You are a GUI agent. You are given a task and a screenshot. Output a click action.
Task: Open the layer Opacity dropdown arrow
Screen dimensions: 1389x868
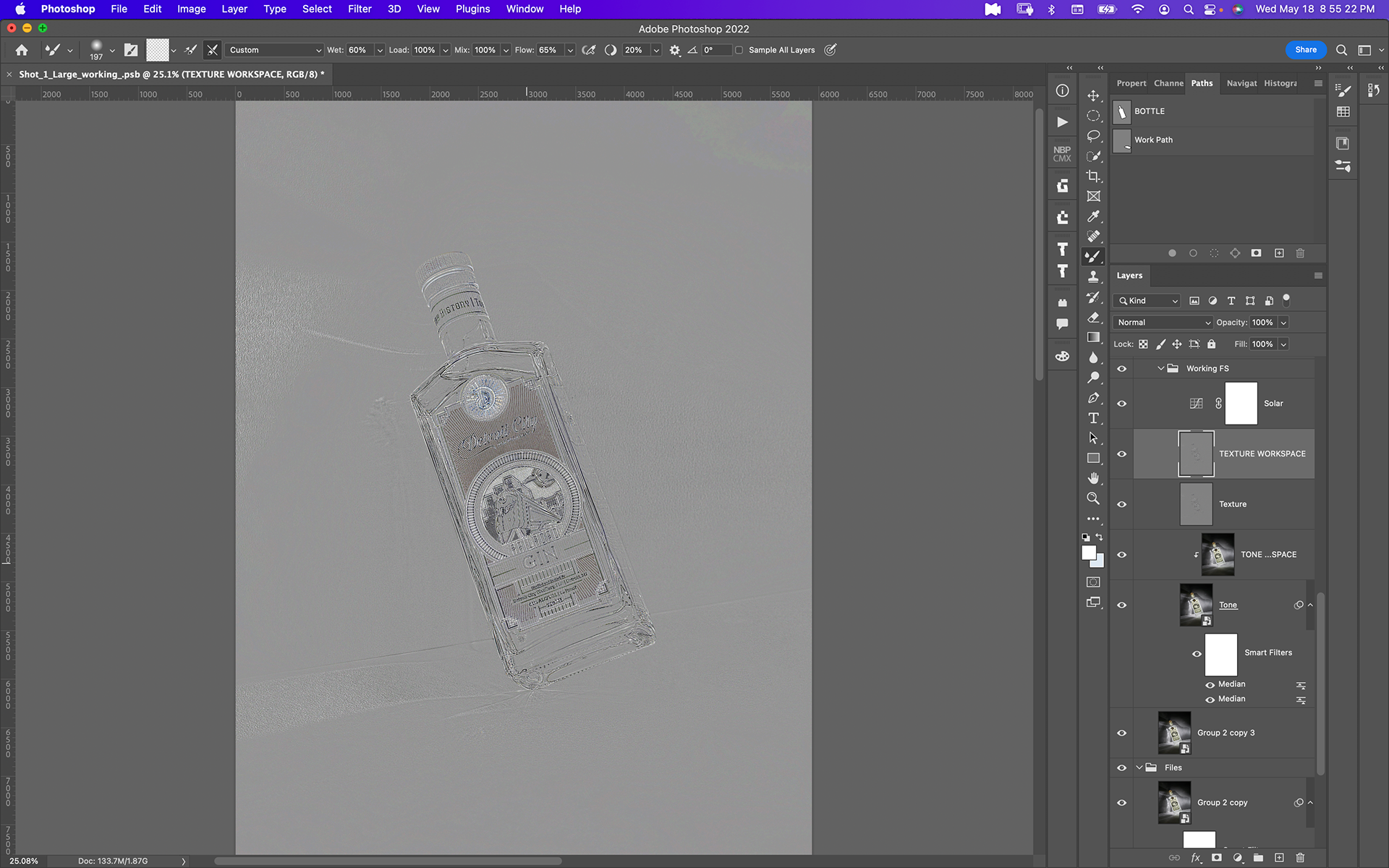pyautogui.click(x=1283, y=323)
